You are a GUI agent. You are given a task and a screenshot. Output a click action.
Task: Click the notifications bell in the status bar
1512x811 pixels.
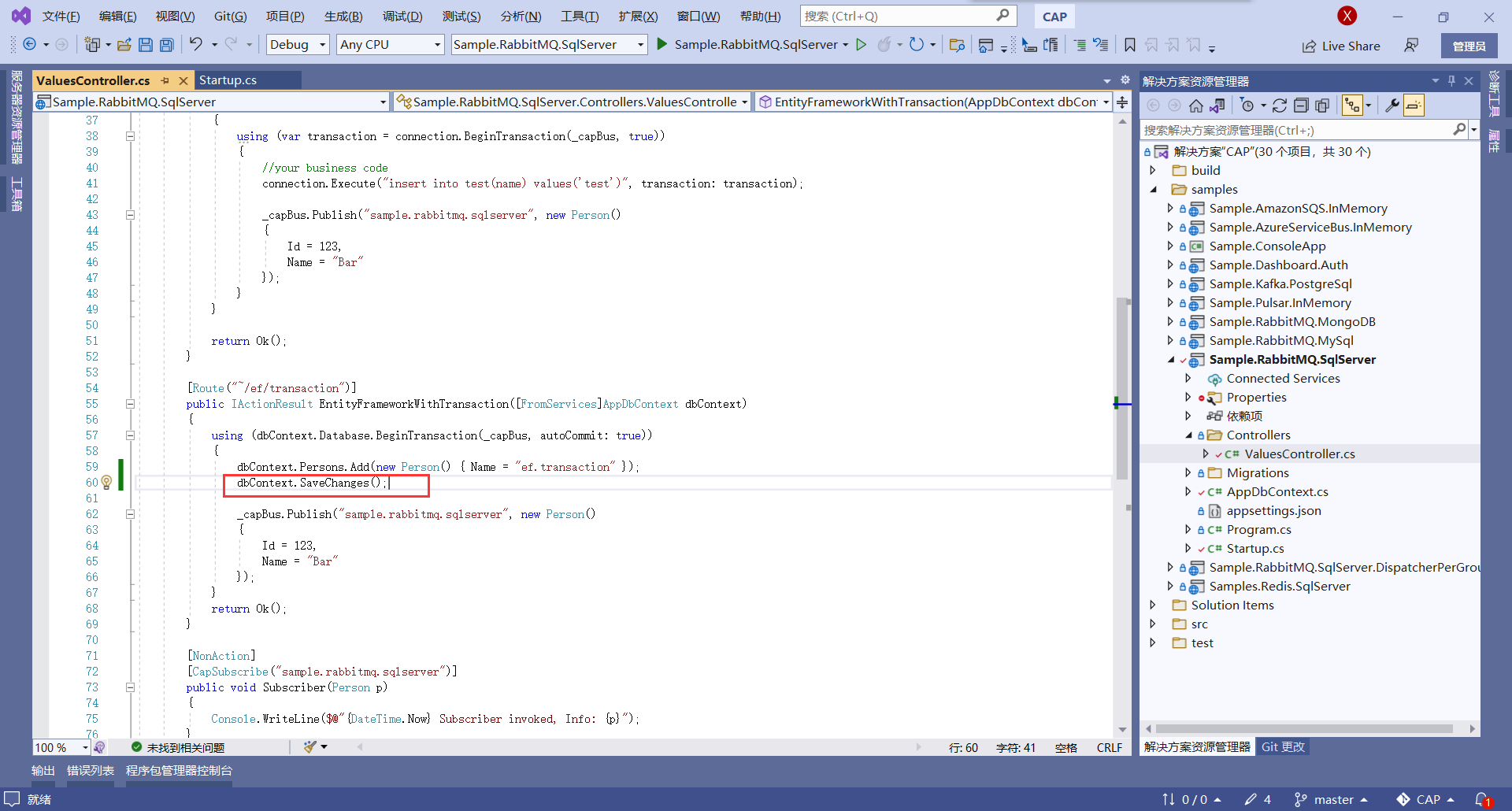coord(1483,799)
